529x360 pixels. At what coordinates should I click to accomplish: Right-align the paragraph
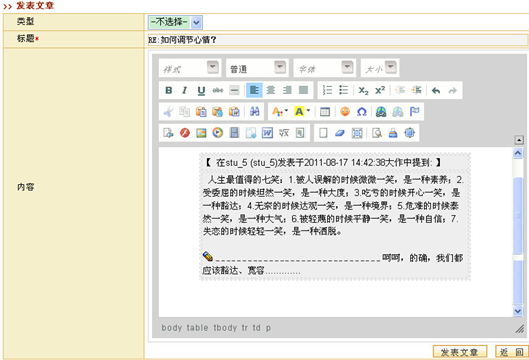pyautogui.click(x=287, y=90)
